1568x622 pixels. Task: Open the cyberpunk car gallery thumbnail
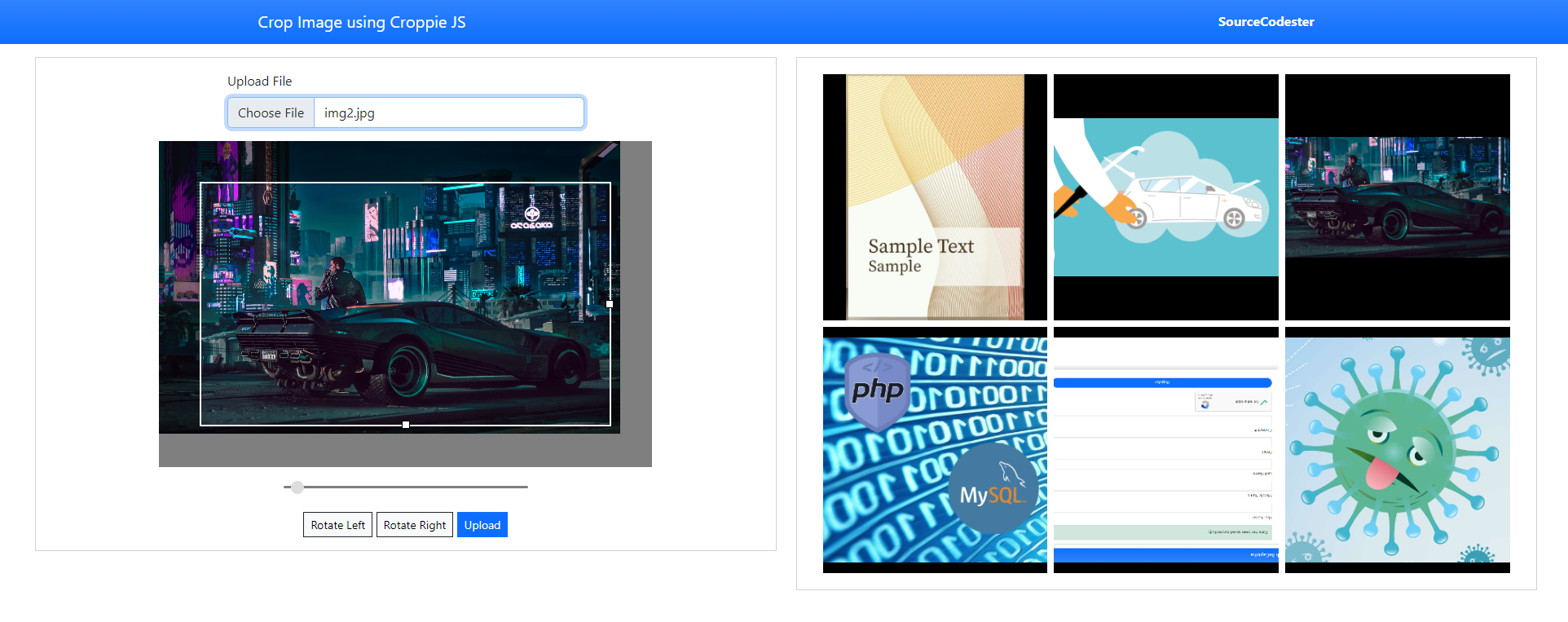click(x=1397, y=197)
